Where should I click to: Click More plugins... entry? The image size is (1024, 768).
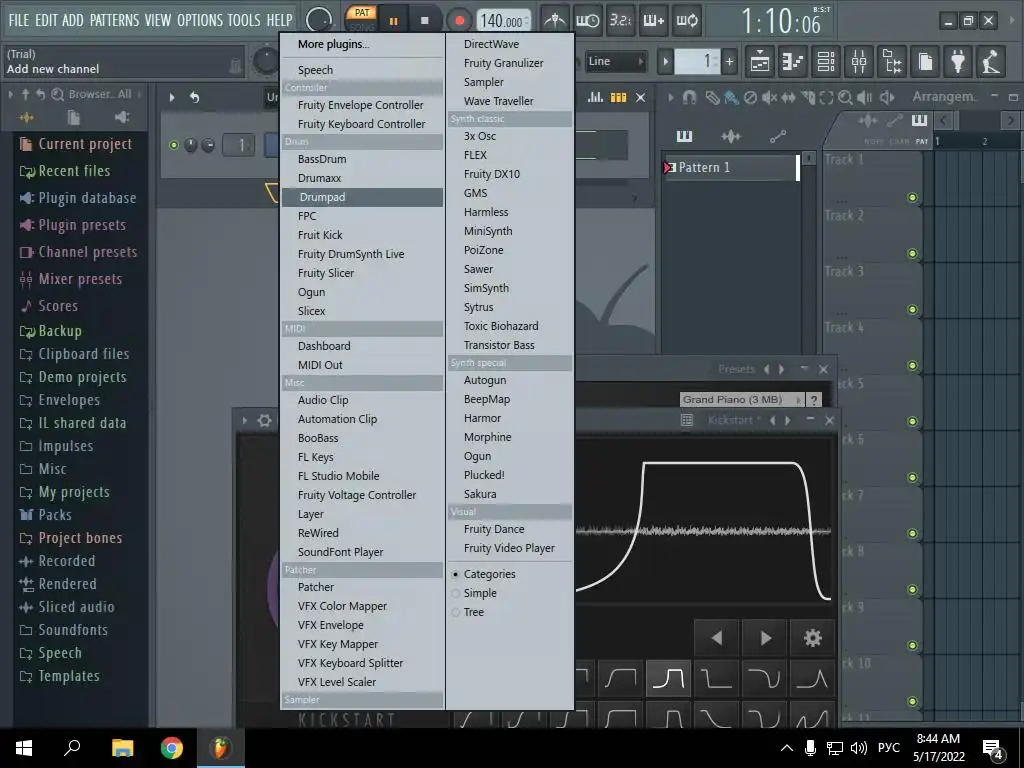(x=362, y=44)
